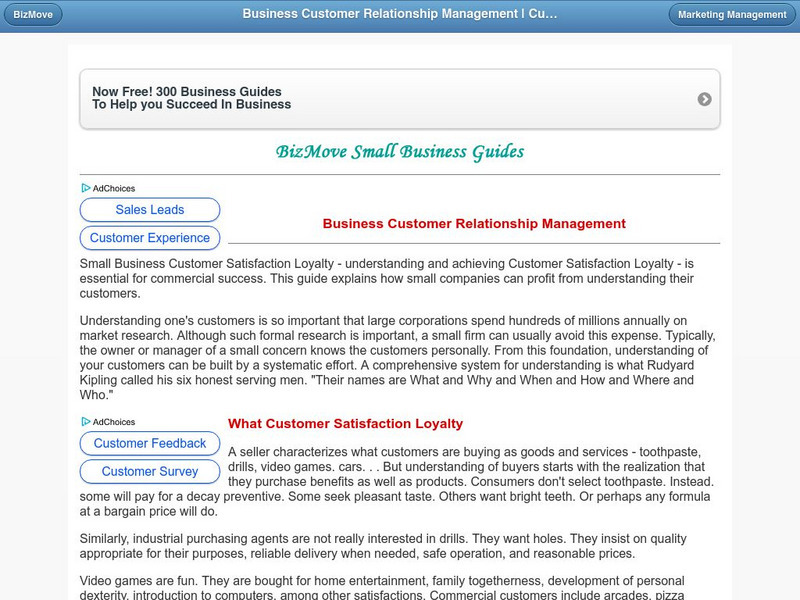Click the BizMove Small Business Guides title
Viewport: 800px width, 600px height.
400,152
